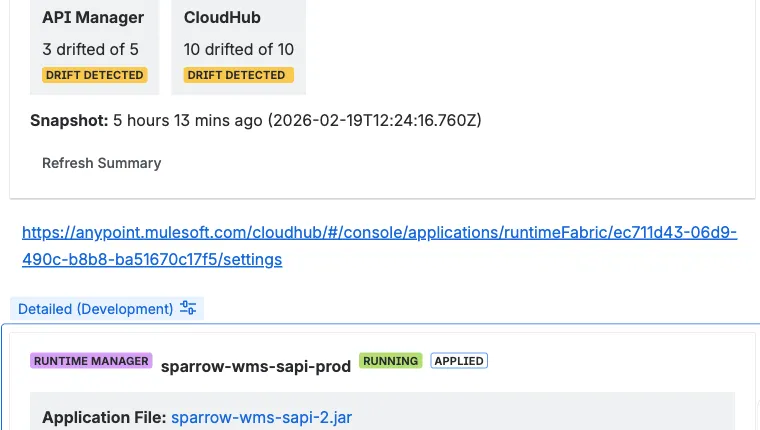Click the Snapshot label
This screenshot has width=760, height=430.
point(69,120)
